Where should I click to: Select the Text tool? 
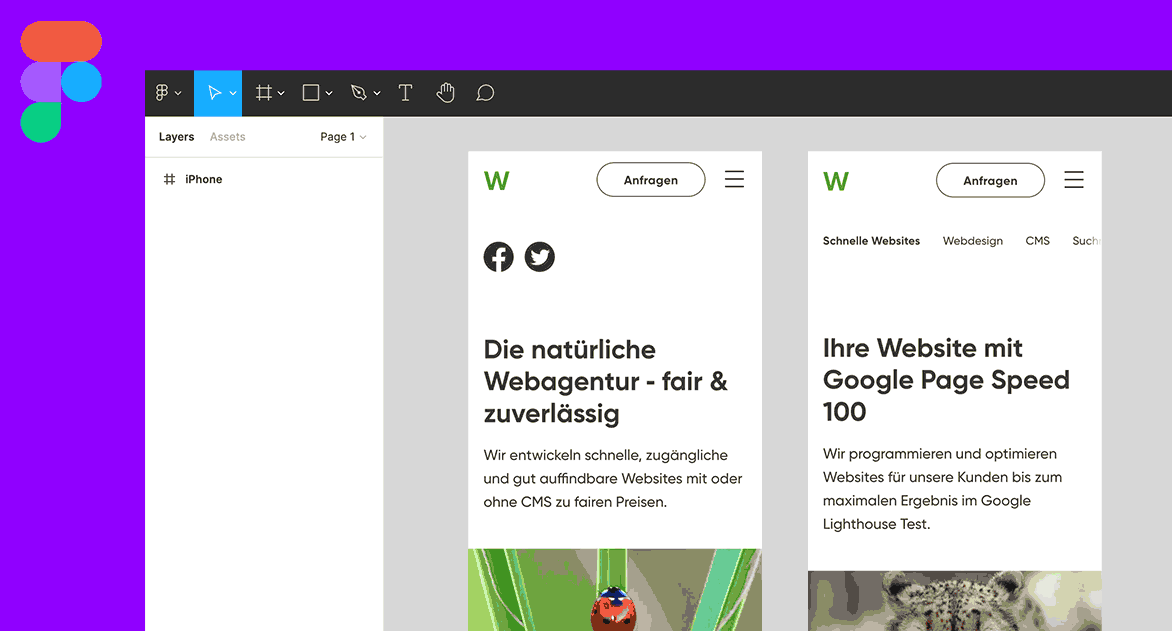405,93
